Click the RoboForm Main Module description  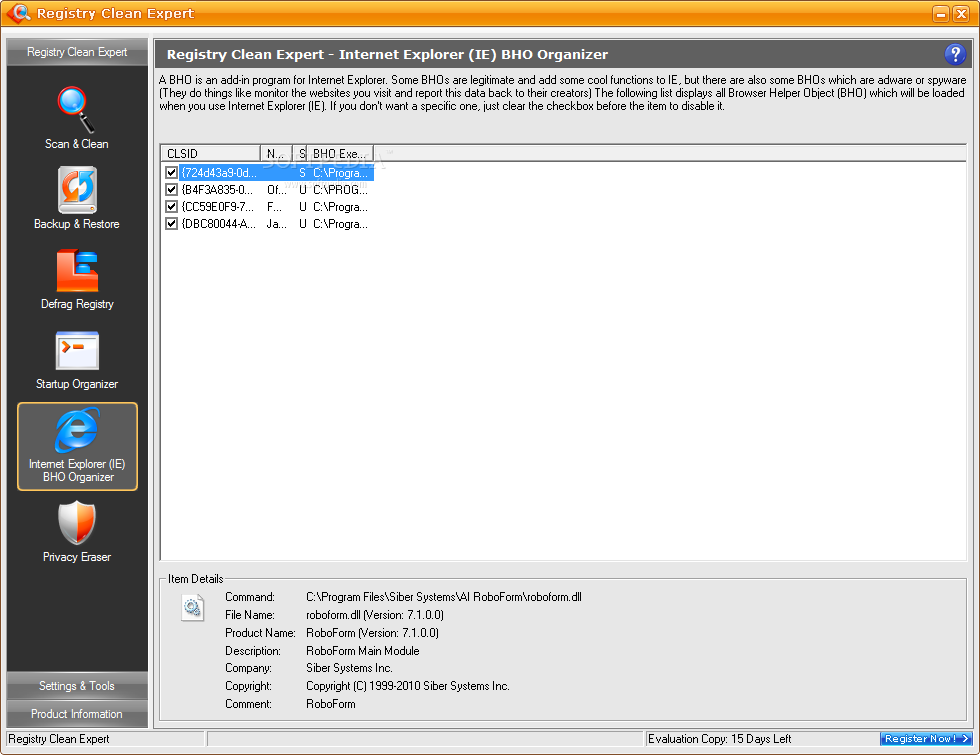pos(362,651)
